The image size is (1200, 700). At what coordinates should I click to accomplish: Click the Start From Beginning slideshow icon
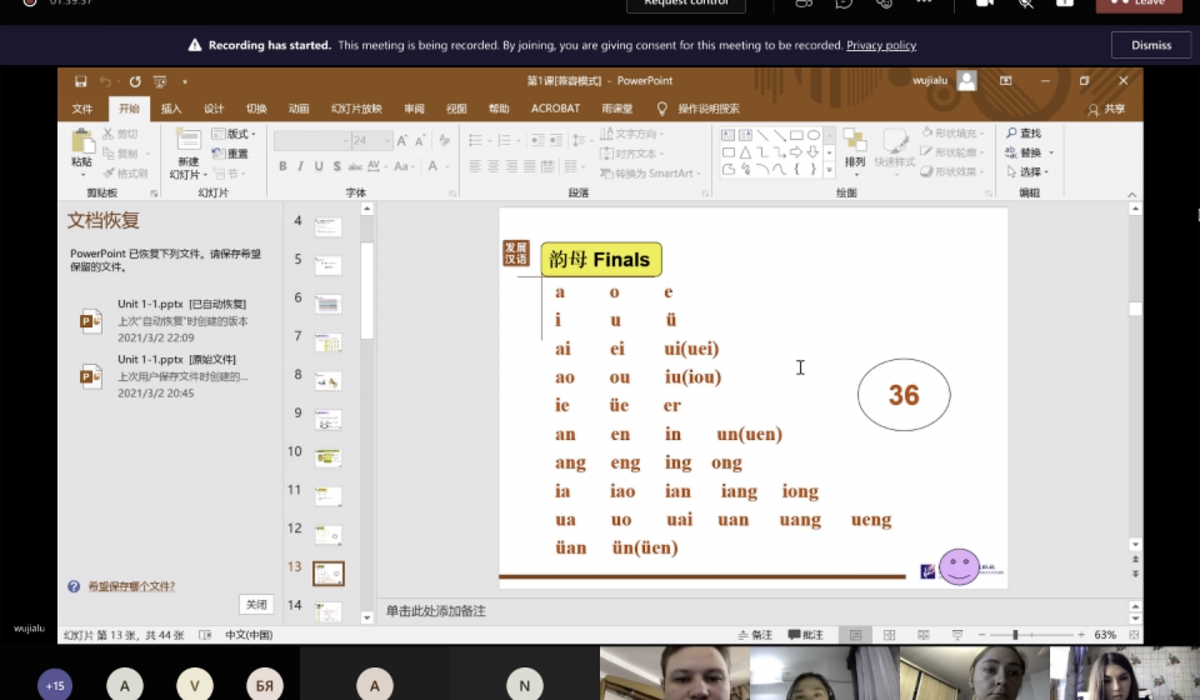click(159, 81)
